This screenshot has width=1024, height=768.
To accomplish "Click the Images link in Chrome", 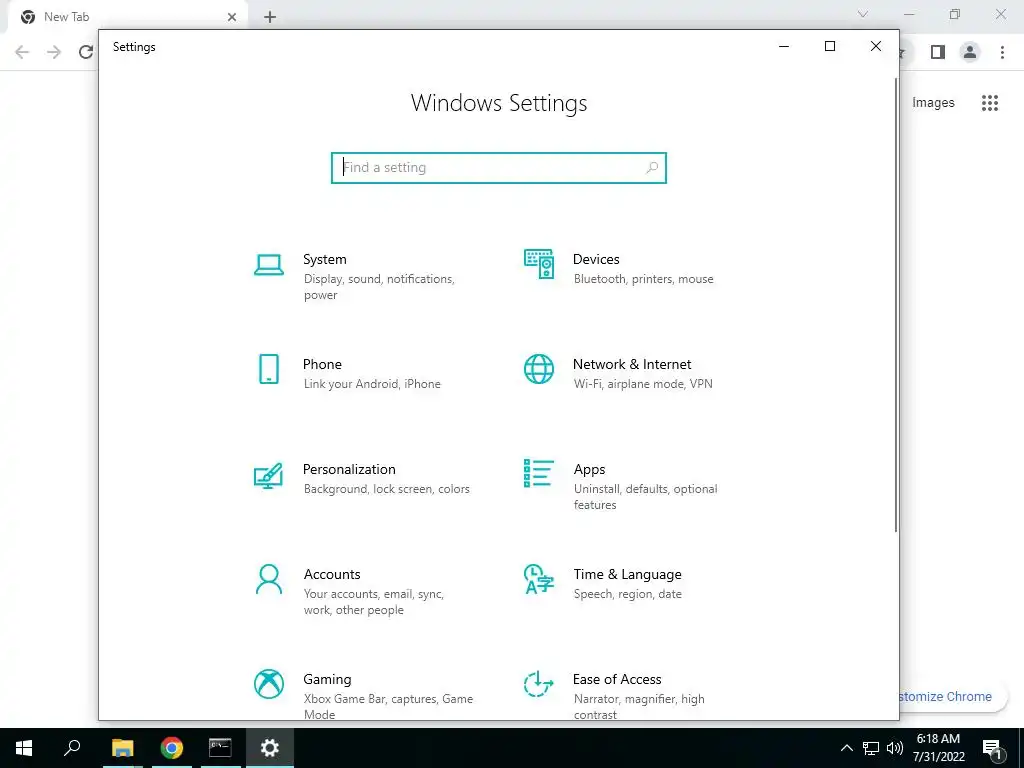I will (x=933, y=103).
